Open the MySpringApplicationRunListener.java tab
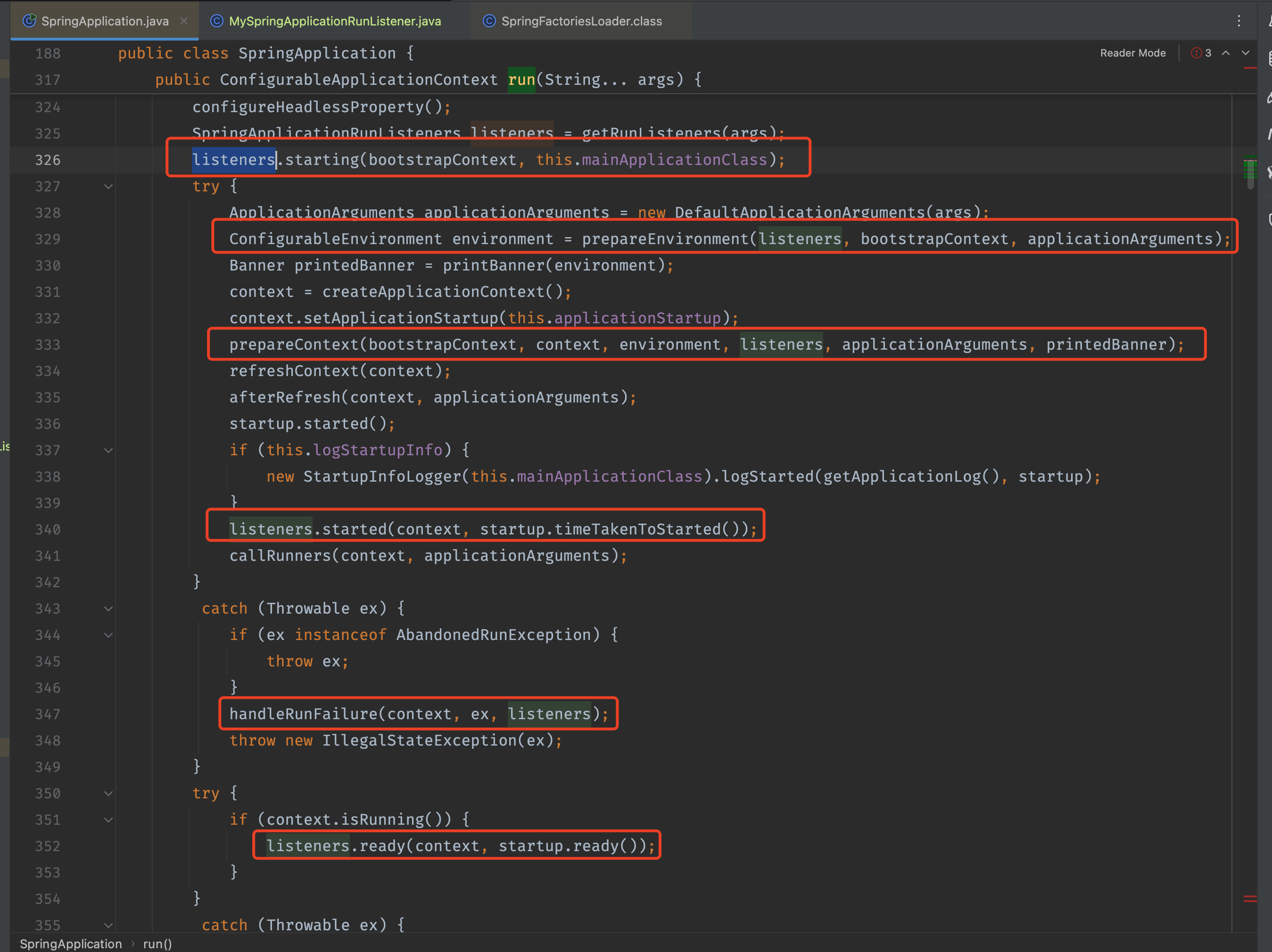This screenshot has width=1272, height=952. pyautogui.click(x=335, y=21)
